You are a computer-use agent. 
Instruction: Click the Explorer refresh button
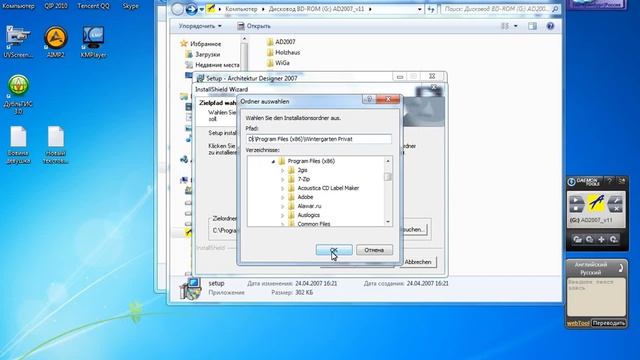(431, 9)
